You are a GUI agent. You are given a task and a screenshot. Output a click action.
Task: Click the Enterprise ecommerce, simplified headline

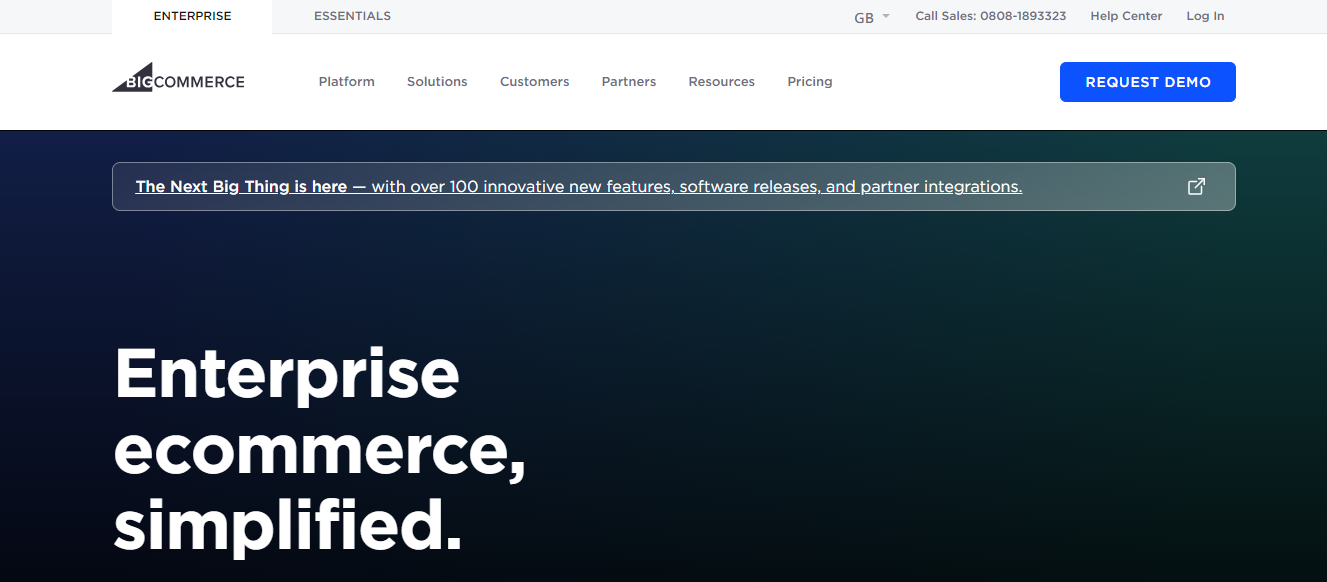click(320, 449)
